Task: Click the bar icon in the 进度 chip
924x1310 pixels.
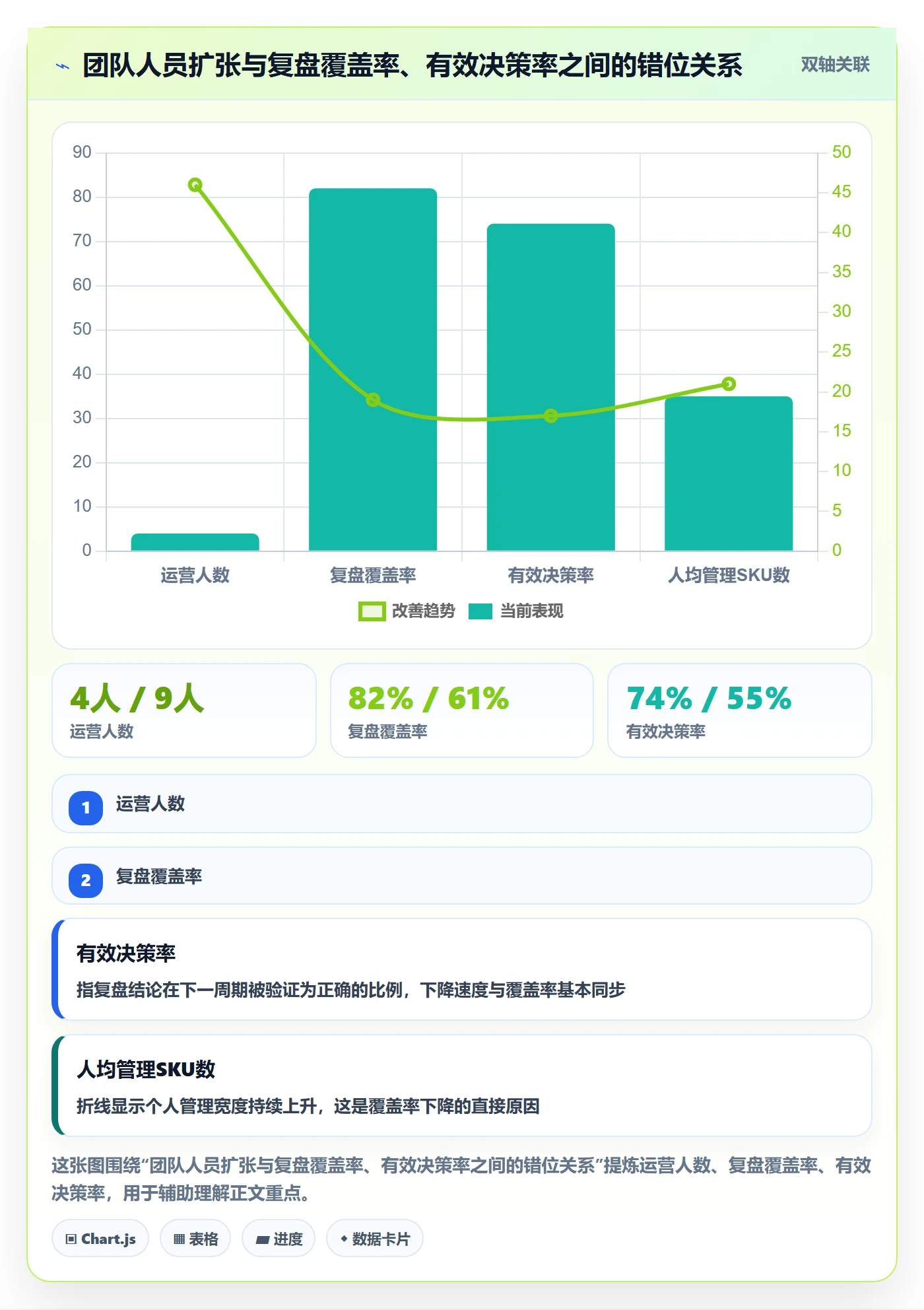Action: pos(262,1240)
